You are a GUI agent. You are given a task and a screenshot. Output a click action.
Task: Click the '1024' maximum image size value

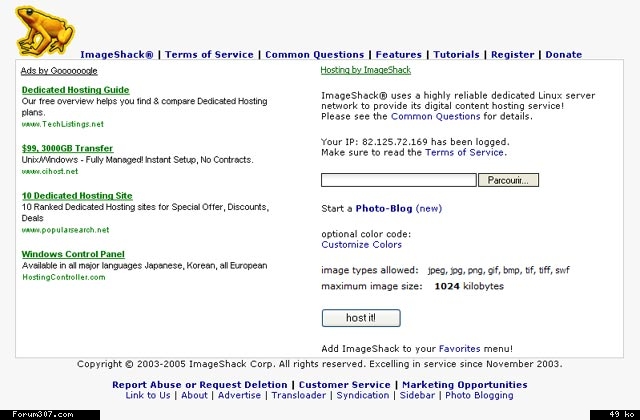point(447,286)
